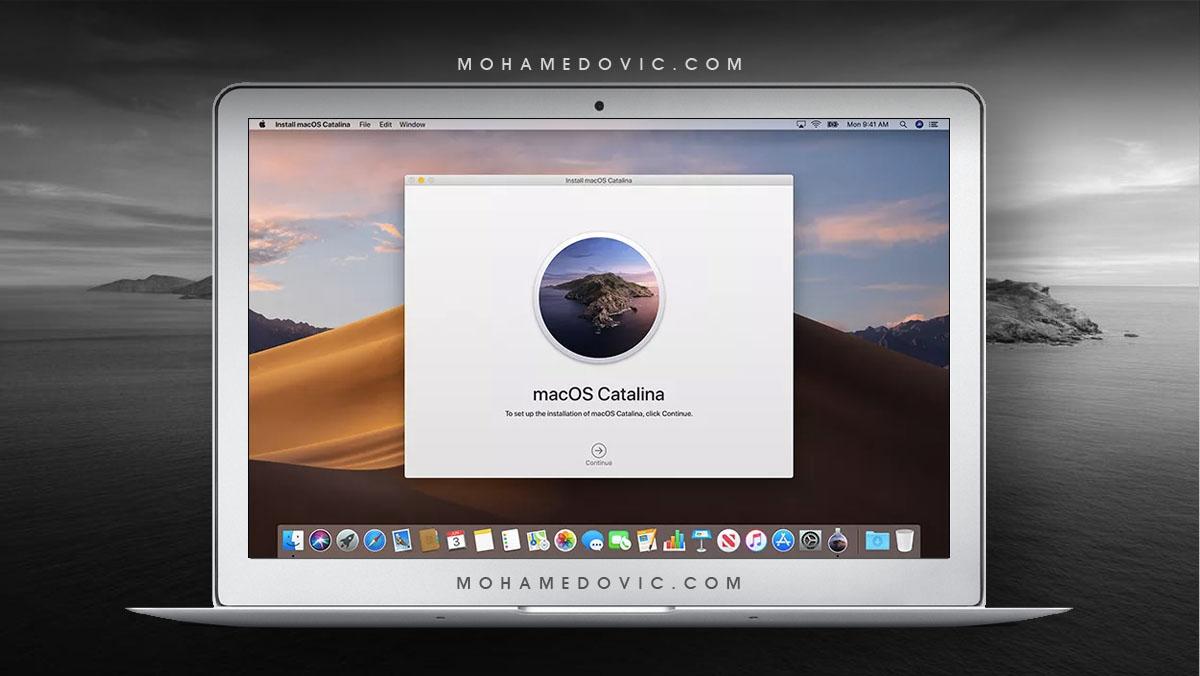
Task: Click Siri icon in menu bar
Action: point(919,124)
